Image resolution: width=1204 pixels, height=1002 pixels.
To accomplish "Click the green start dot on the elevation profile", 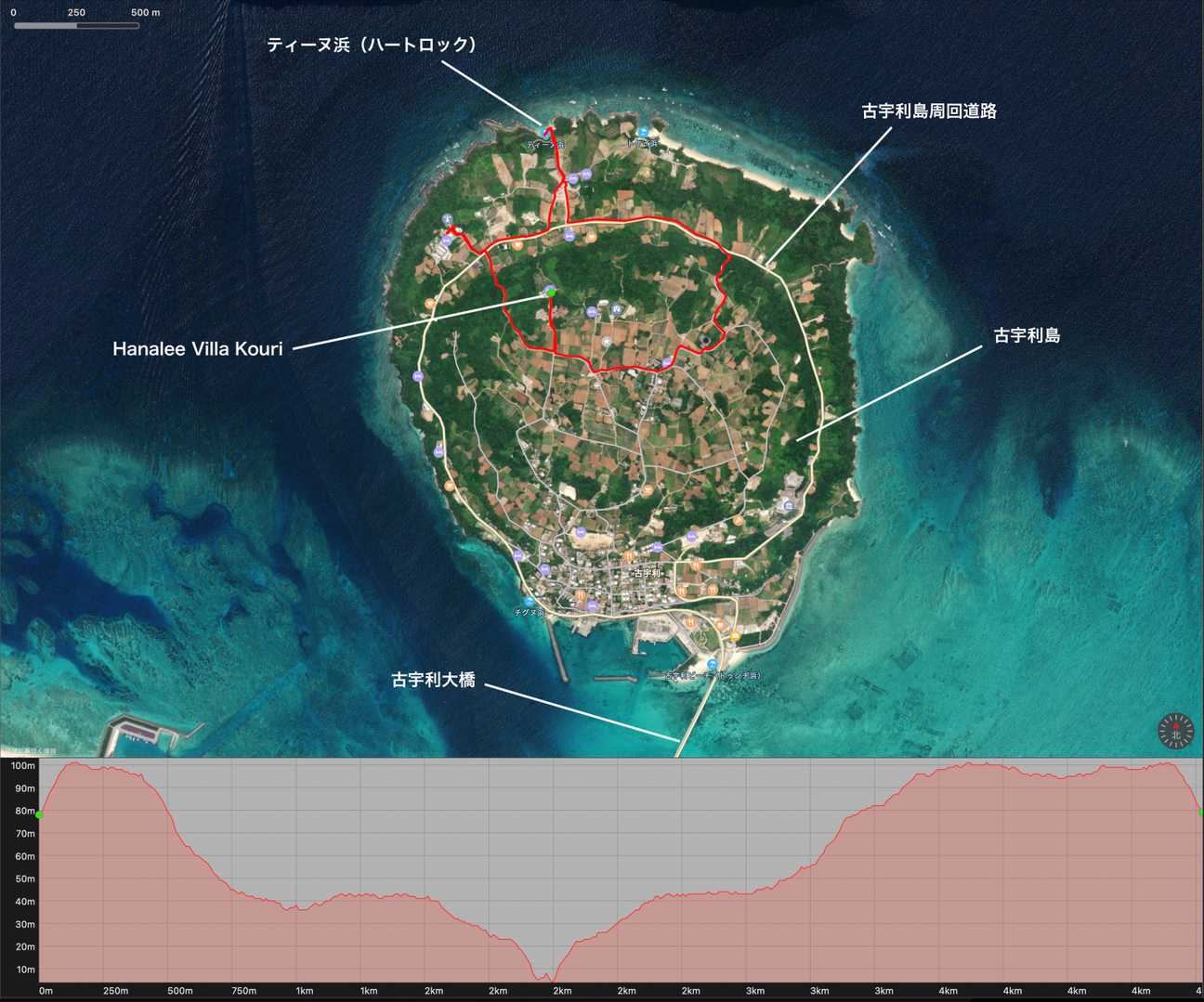I will [x=39, y=814].
